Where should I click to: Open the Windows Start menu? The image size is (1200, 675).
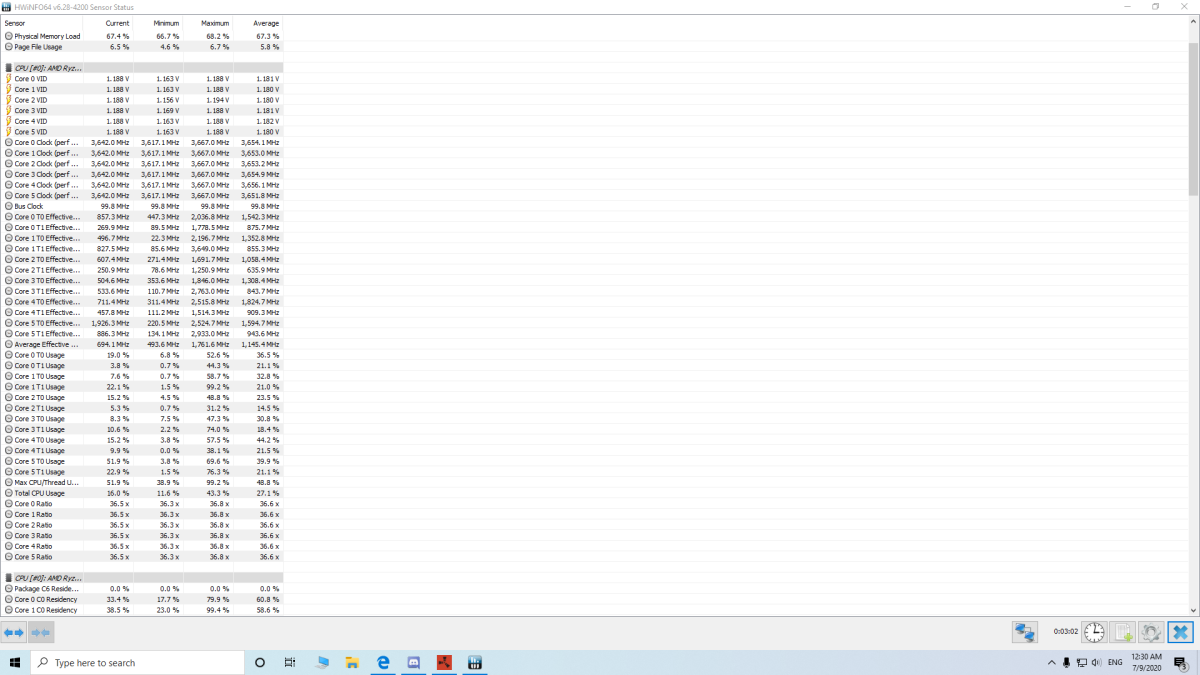[15, 662]
